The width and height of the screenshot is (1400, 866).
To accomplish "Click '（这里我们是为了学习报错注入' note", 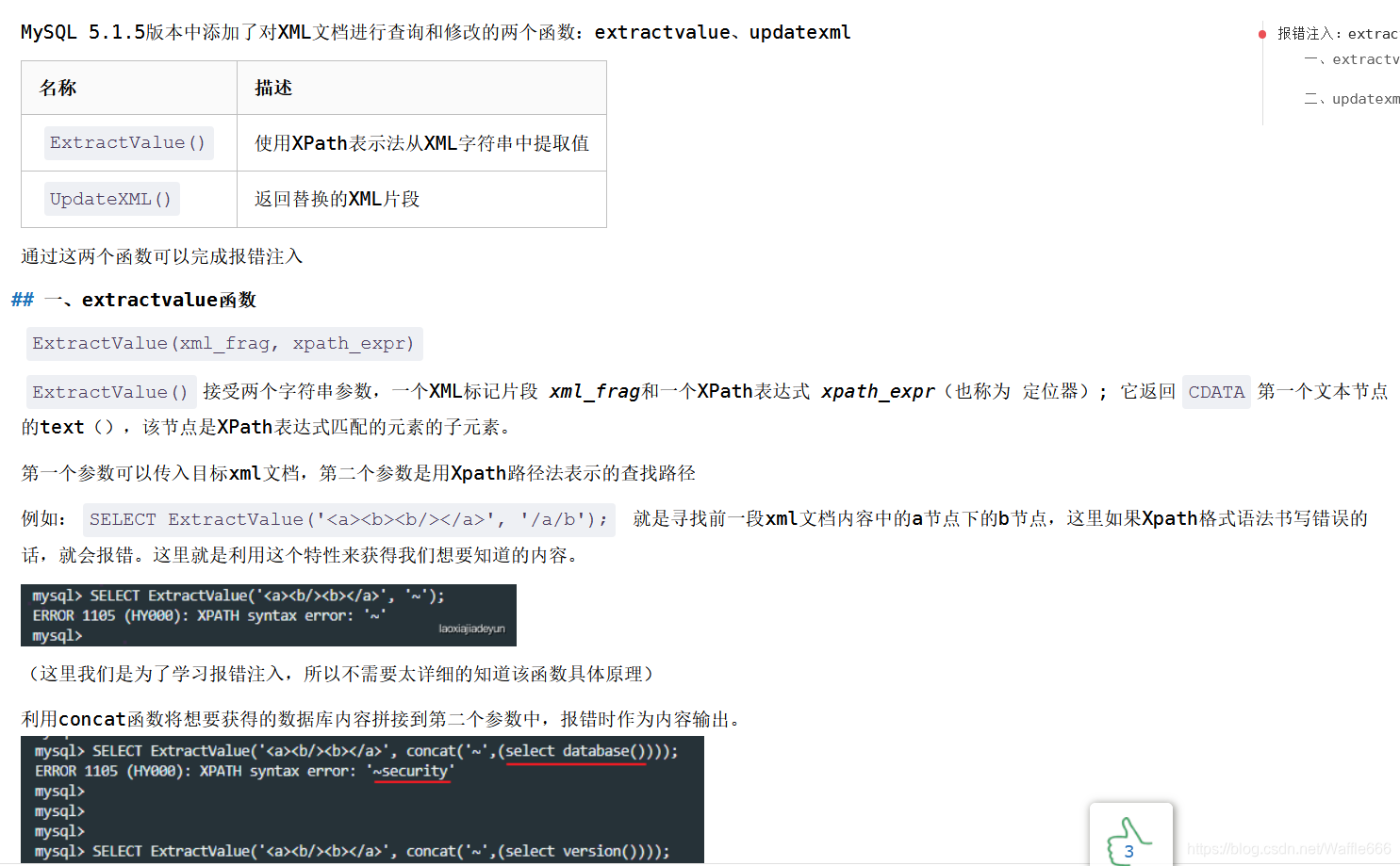I will [x=341, y=674].
